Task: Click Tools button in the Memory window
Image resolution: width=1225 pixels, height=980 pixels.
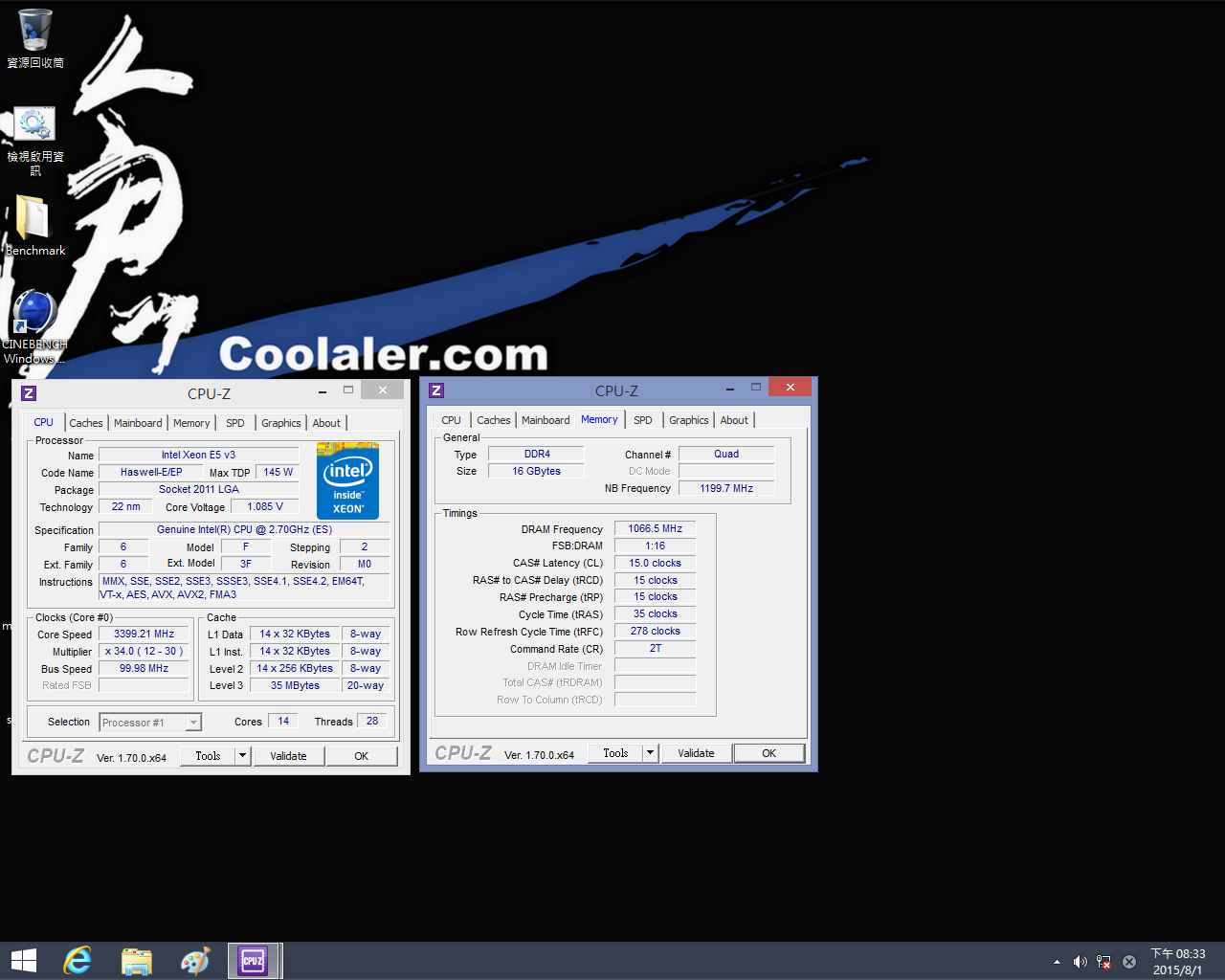Action: (x=615, y=753)
